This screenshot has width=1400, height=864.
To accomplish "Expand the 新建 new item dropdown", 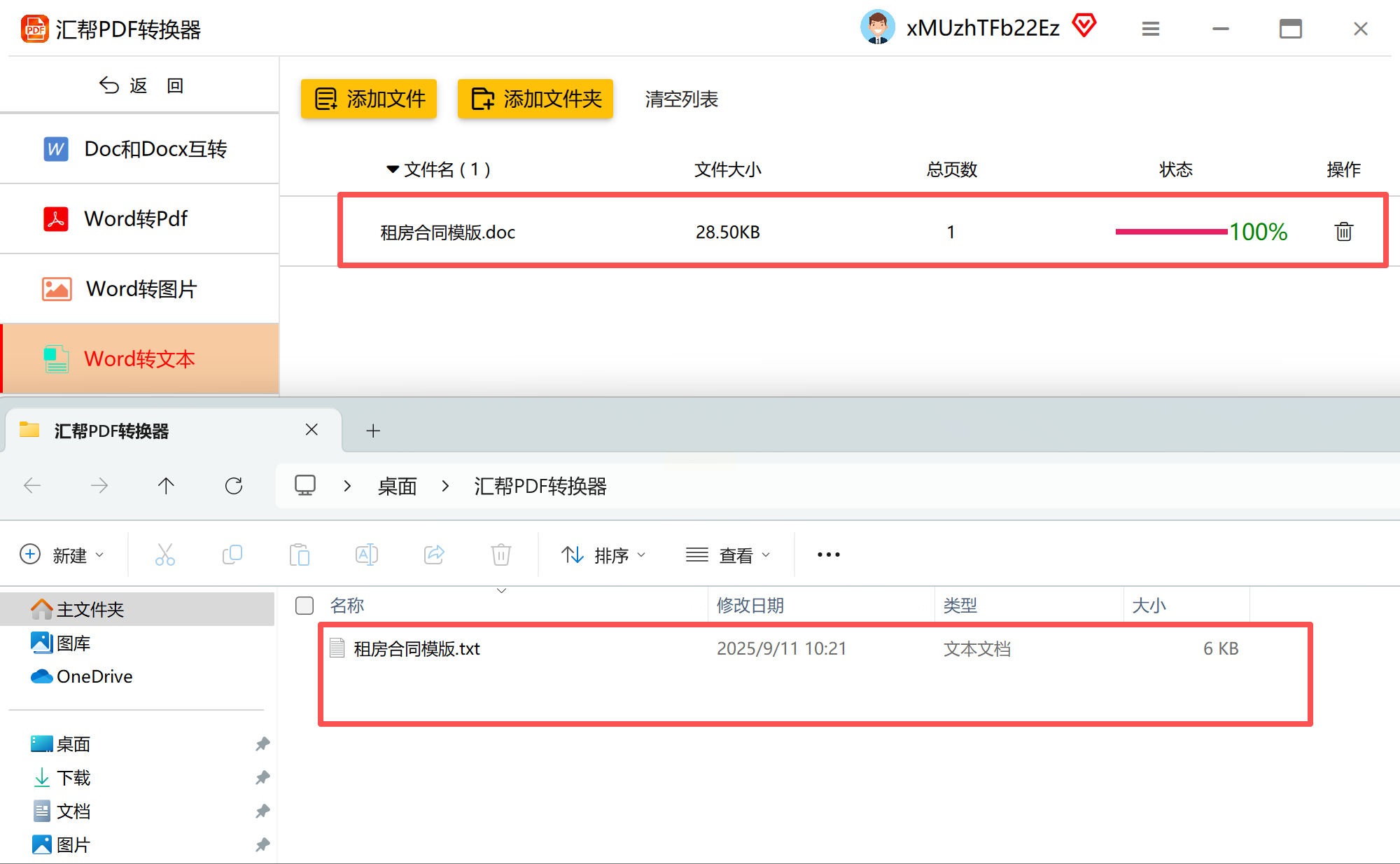I will [x=62, y=555].
